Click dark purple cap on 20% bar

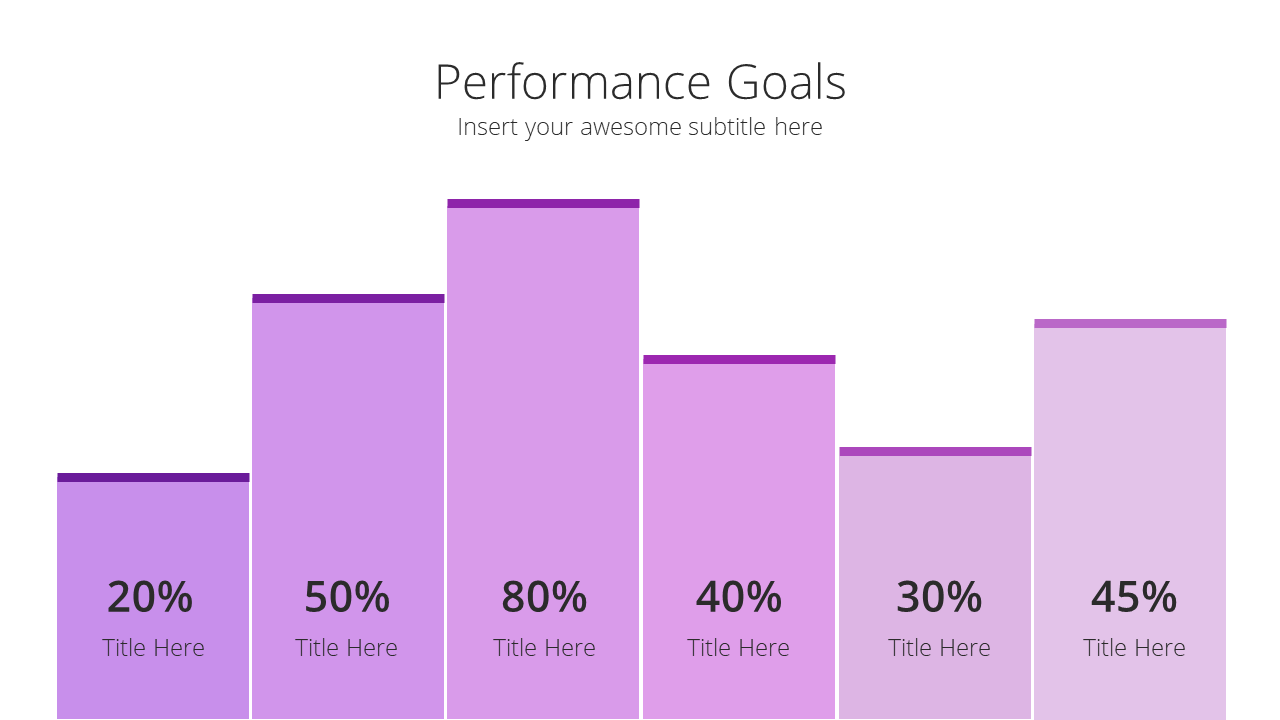click(x=153, y=478)
